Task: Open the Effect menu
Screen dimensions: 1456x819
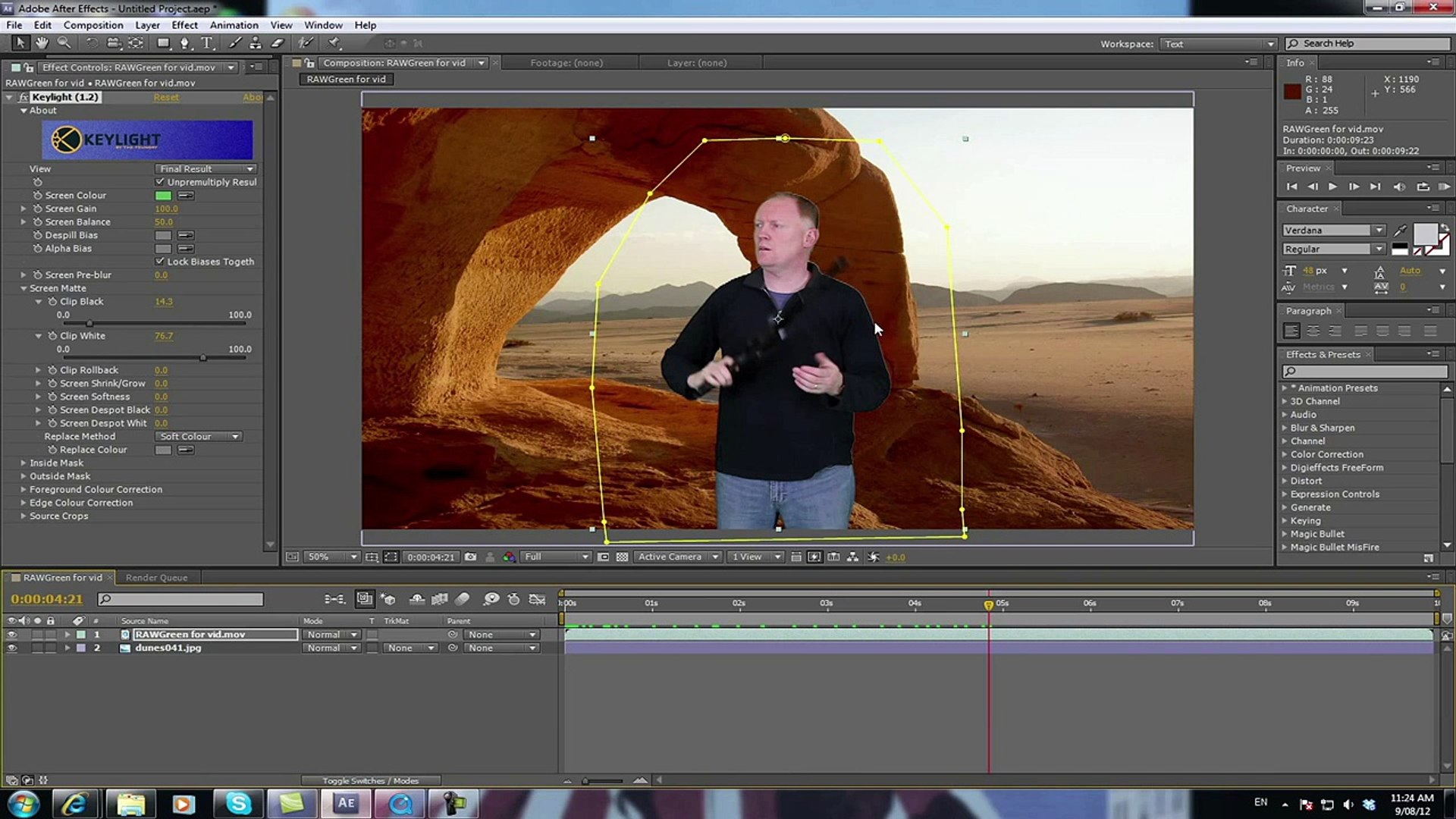Action: point(184,25)
